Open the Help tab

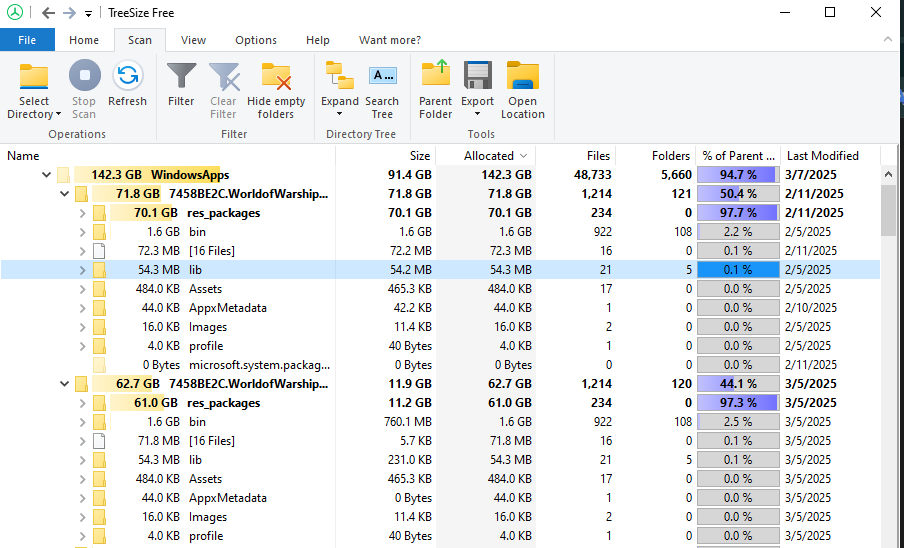coord(318,40)
